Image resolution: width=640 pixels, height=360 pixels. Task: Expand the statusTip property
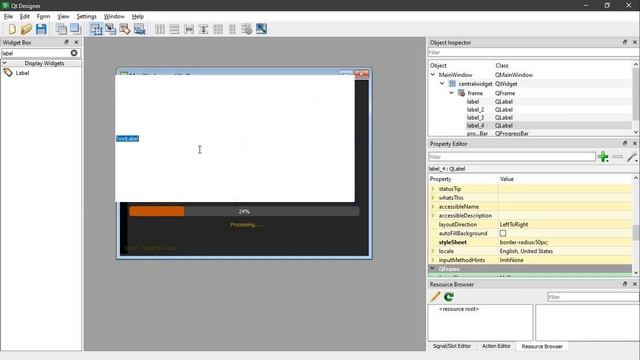(433, 189)
